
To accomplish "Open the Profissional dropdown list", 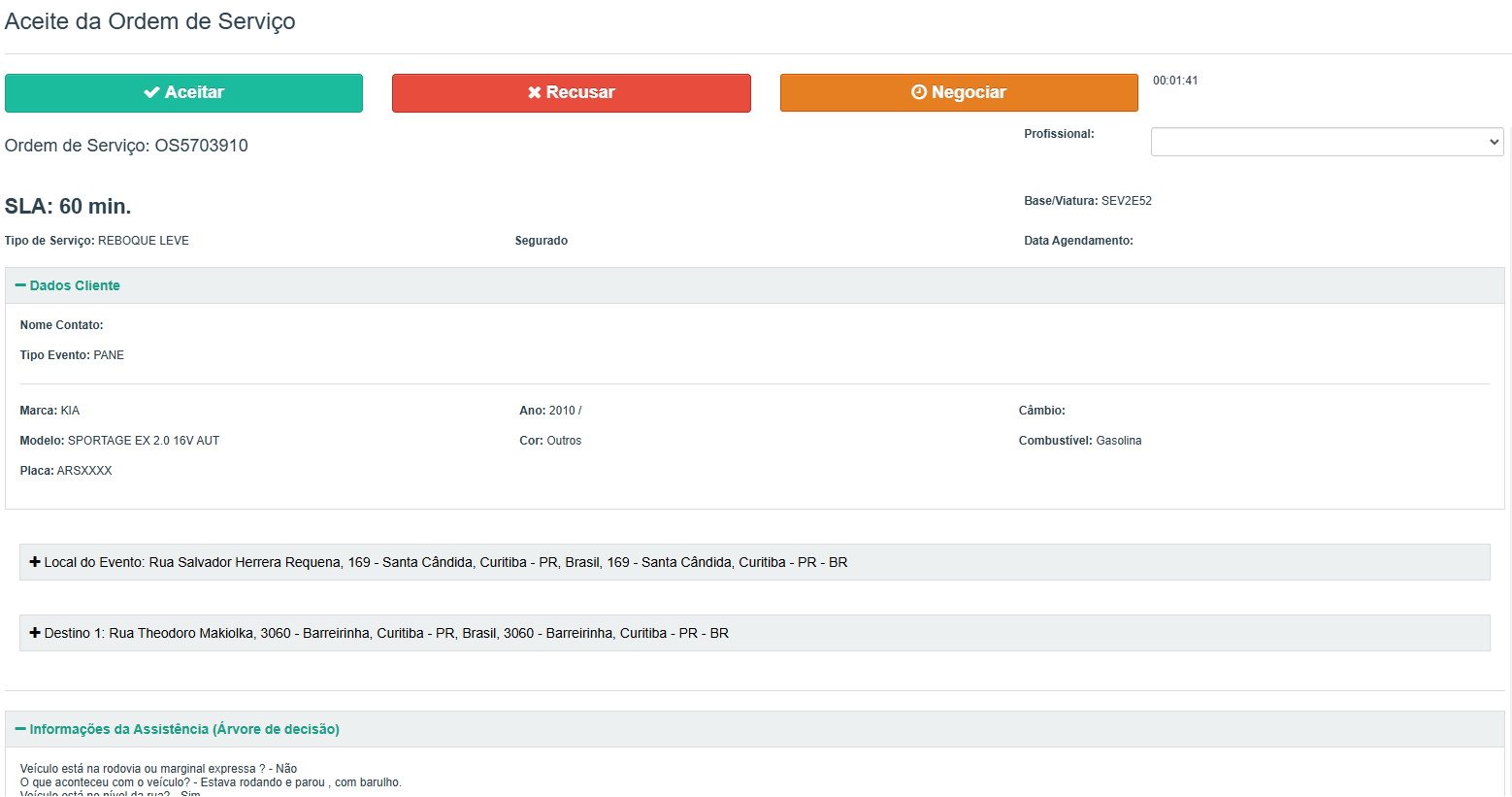I will 1326,142.
